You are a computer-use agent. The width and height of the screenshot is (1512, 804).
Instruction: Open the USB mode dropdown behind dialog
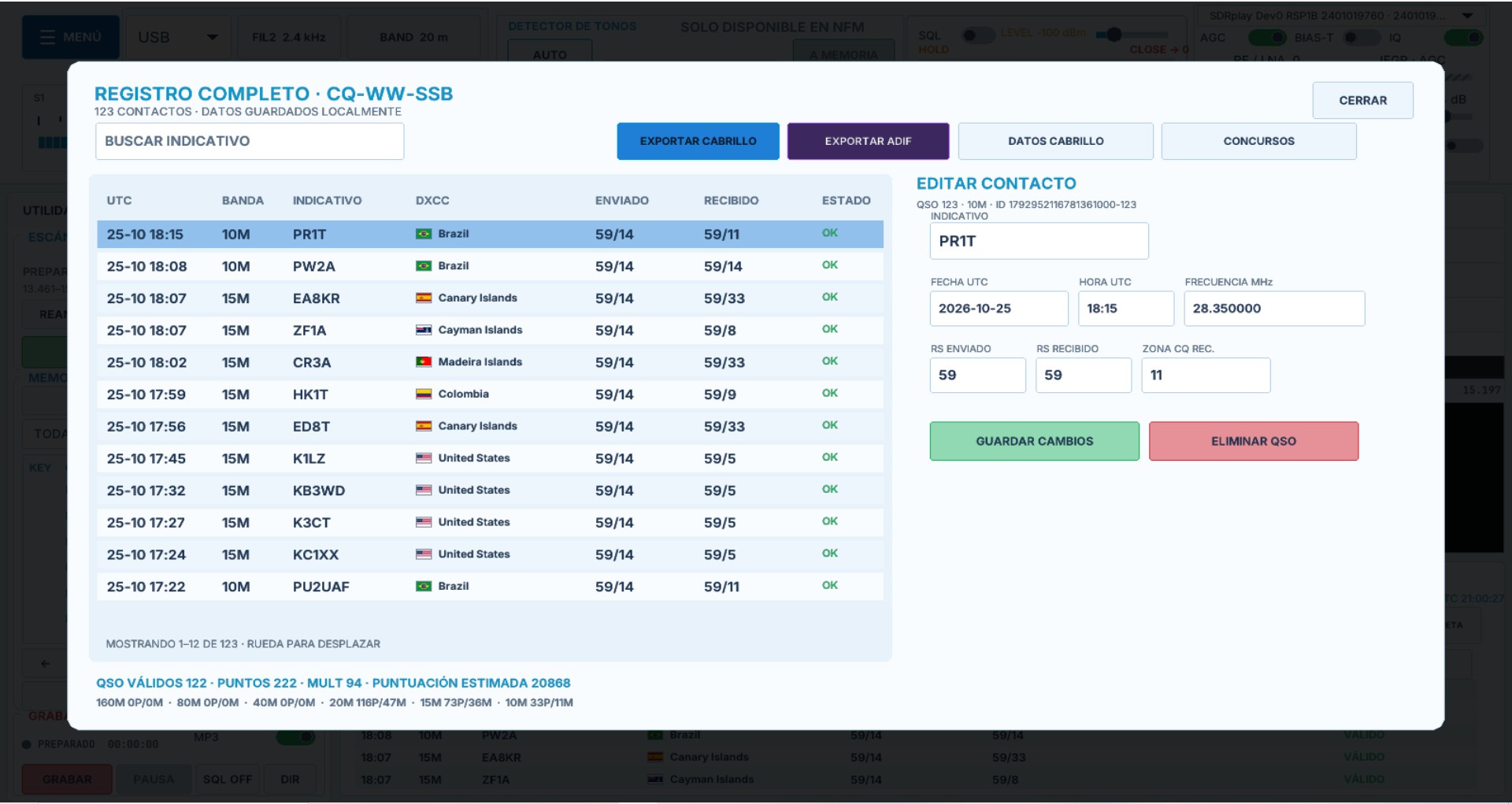point(178,37)
